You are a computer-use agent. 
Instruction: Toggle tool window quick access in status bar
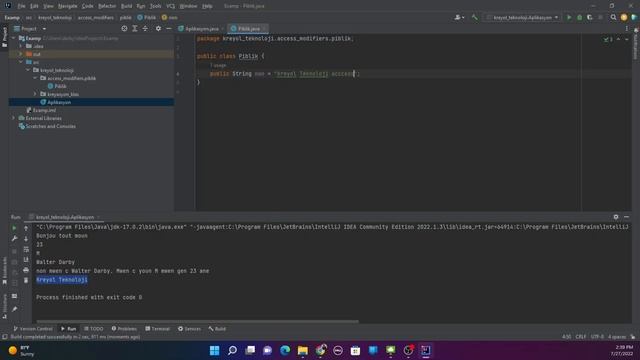point(4,337)
